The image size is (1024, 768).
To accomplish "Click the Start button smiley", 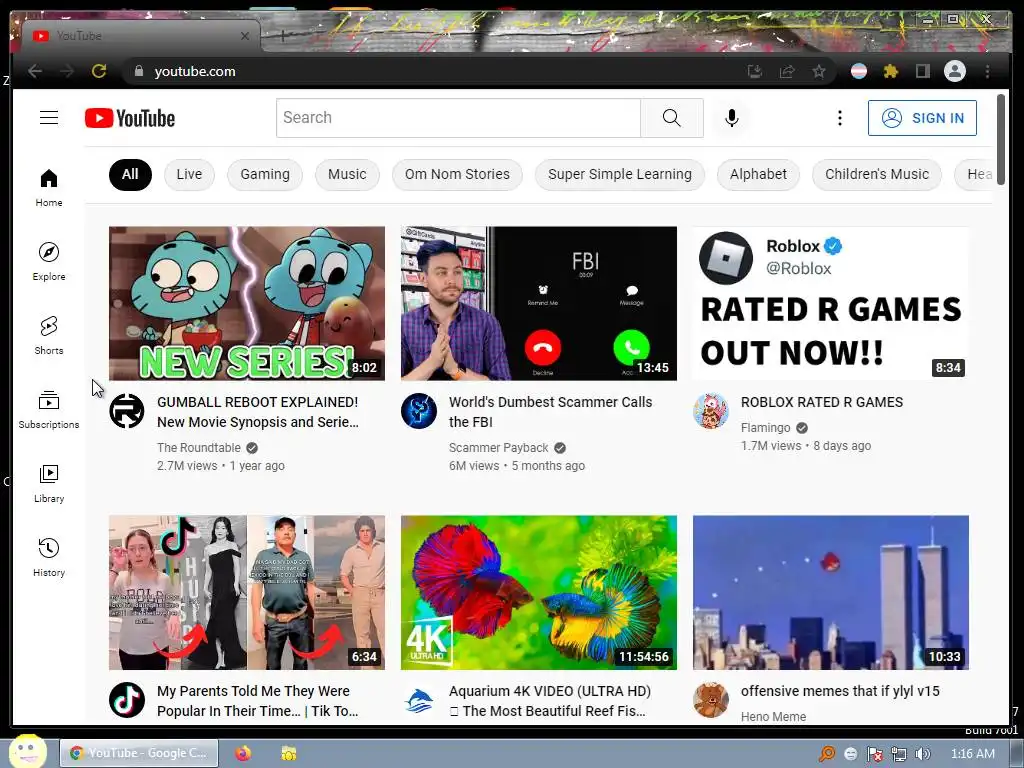I will pyautogui.click(x=27, y=751).
